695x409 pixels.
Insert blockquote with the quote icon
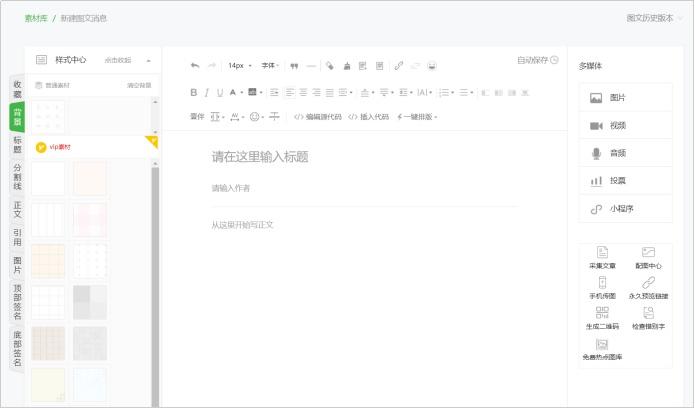[294, 66]
